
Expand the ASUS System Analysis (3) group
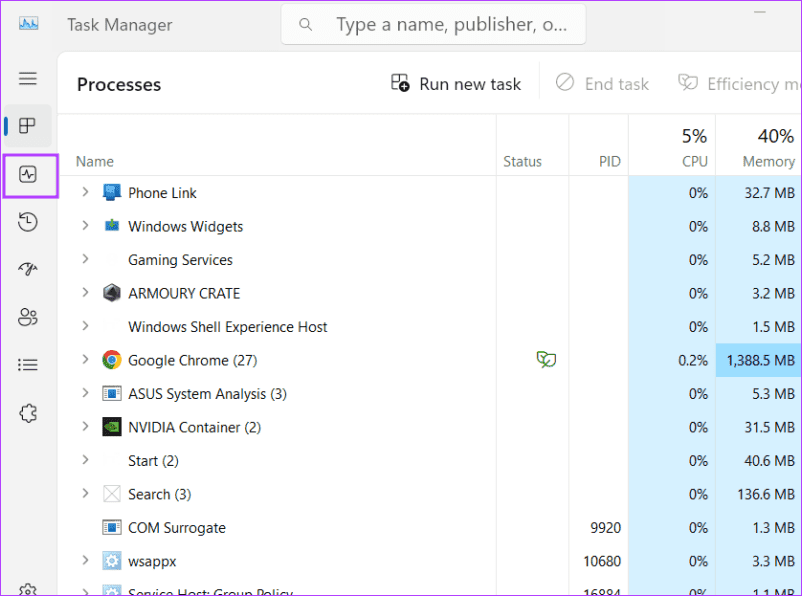tap(85, 393)
